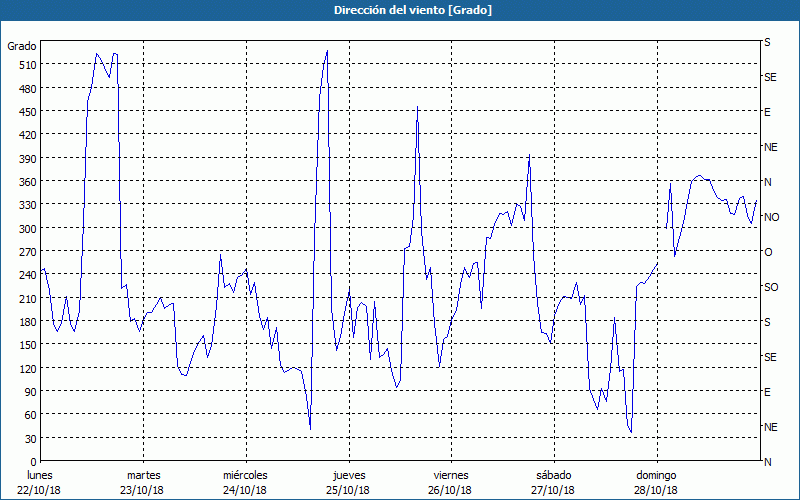Image resolution: width=800 pixels, height=500 pixels.
Task: Click the "O" compass label on the right axis
Action: (768, 252)
